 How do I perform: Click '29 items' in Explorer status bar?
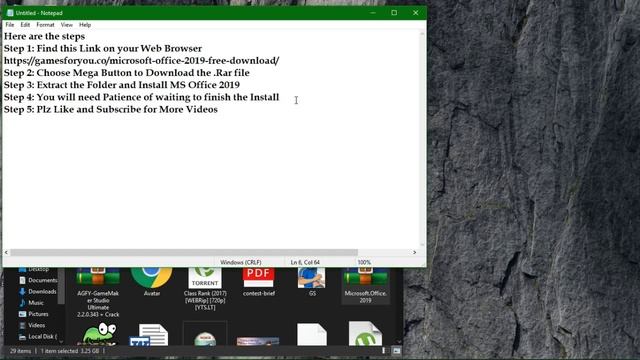(x=20, y=351)
